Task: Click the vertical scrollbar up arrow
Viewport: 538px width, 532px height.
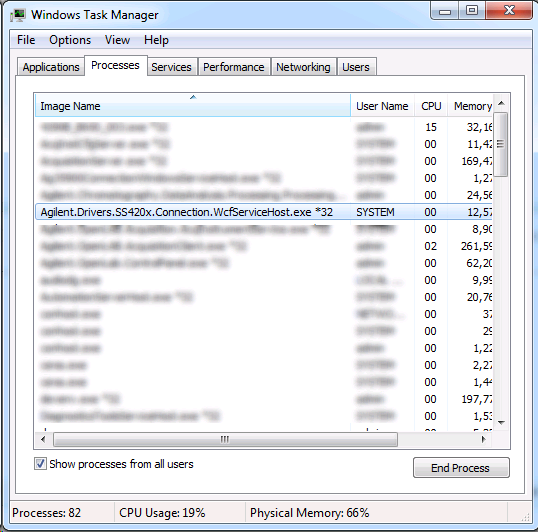Action: 501,103
